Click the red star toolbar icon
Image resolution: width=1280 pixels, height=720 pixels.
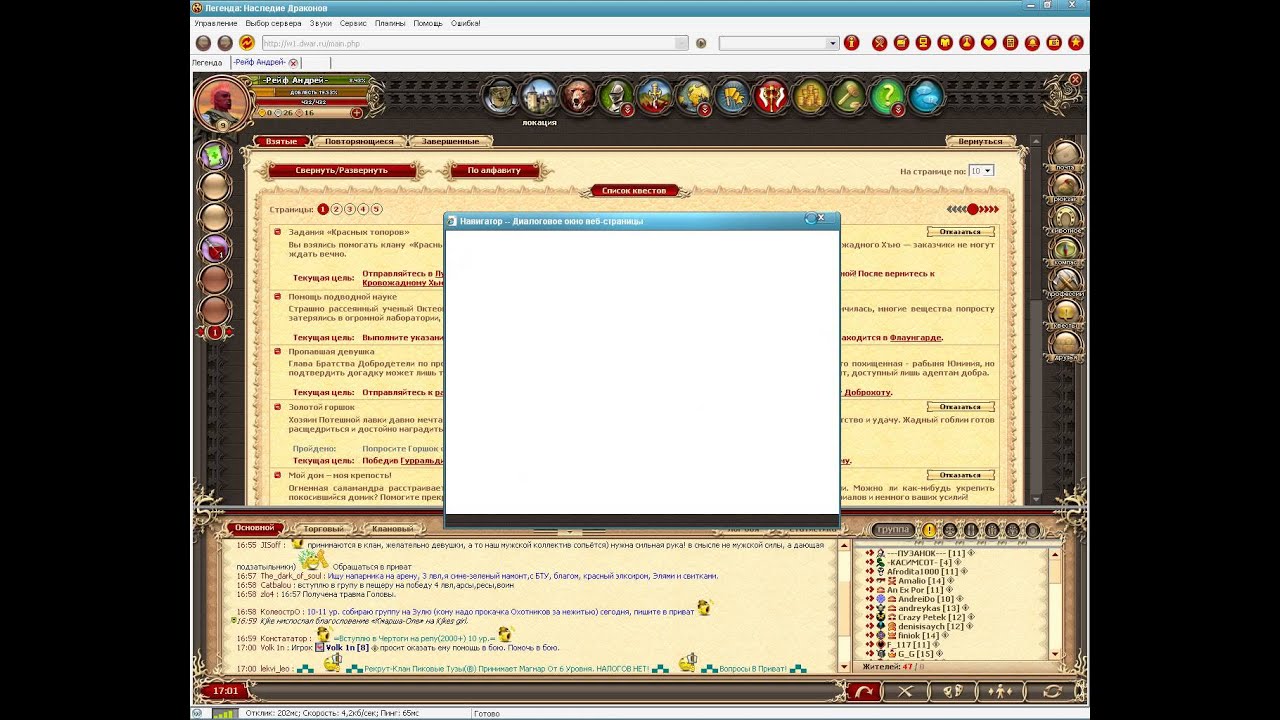tap(1076, 43)
